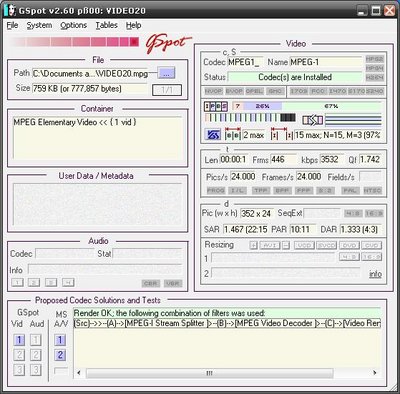Click the PAR value 10:11
Image resolution: width=400 pixels, height=394 pixels.
[x=303, y=229]
